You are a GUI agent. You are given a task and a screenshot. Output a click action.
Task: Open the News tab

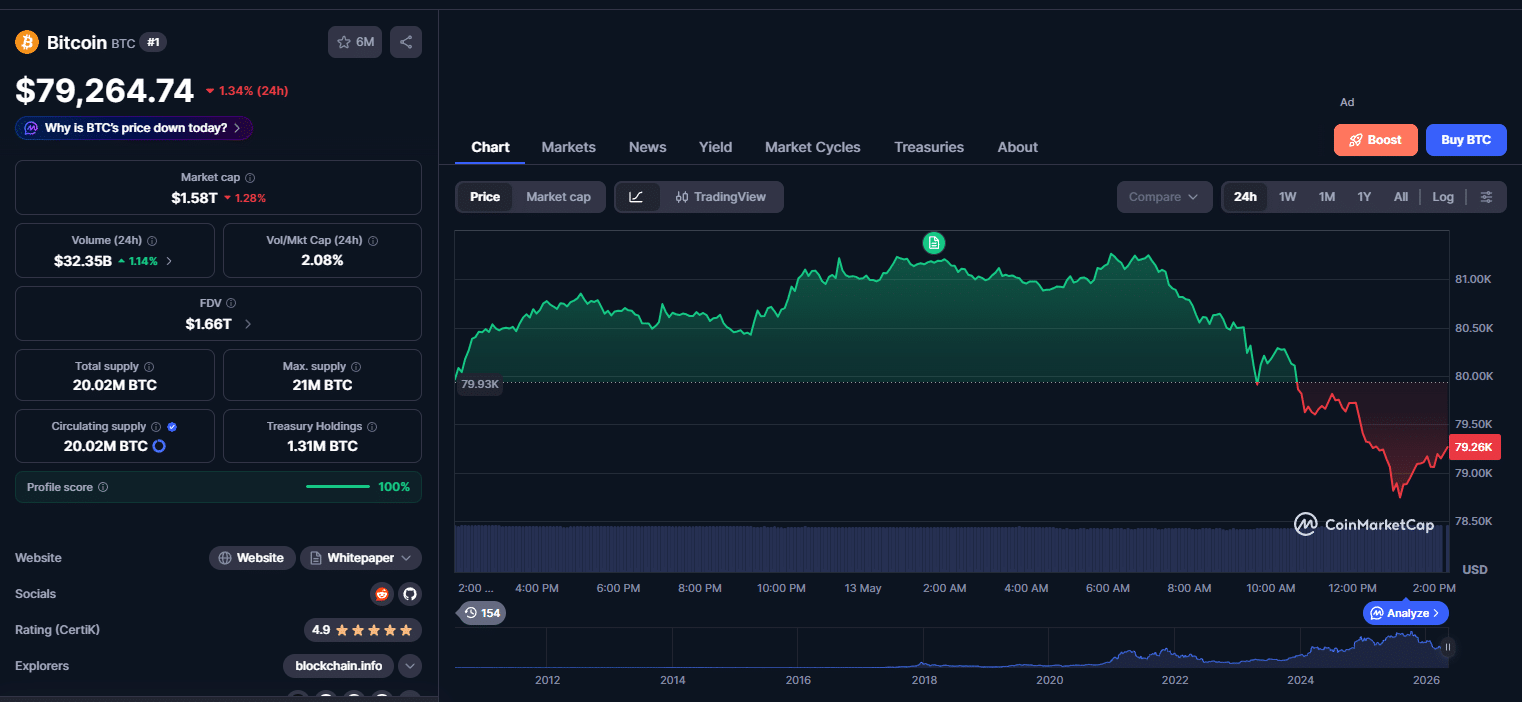(647, 147)
